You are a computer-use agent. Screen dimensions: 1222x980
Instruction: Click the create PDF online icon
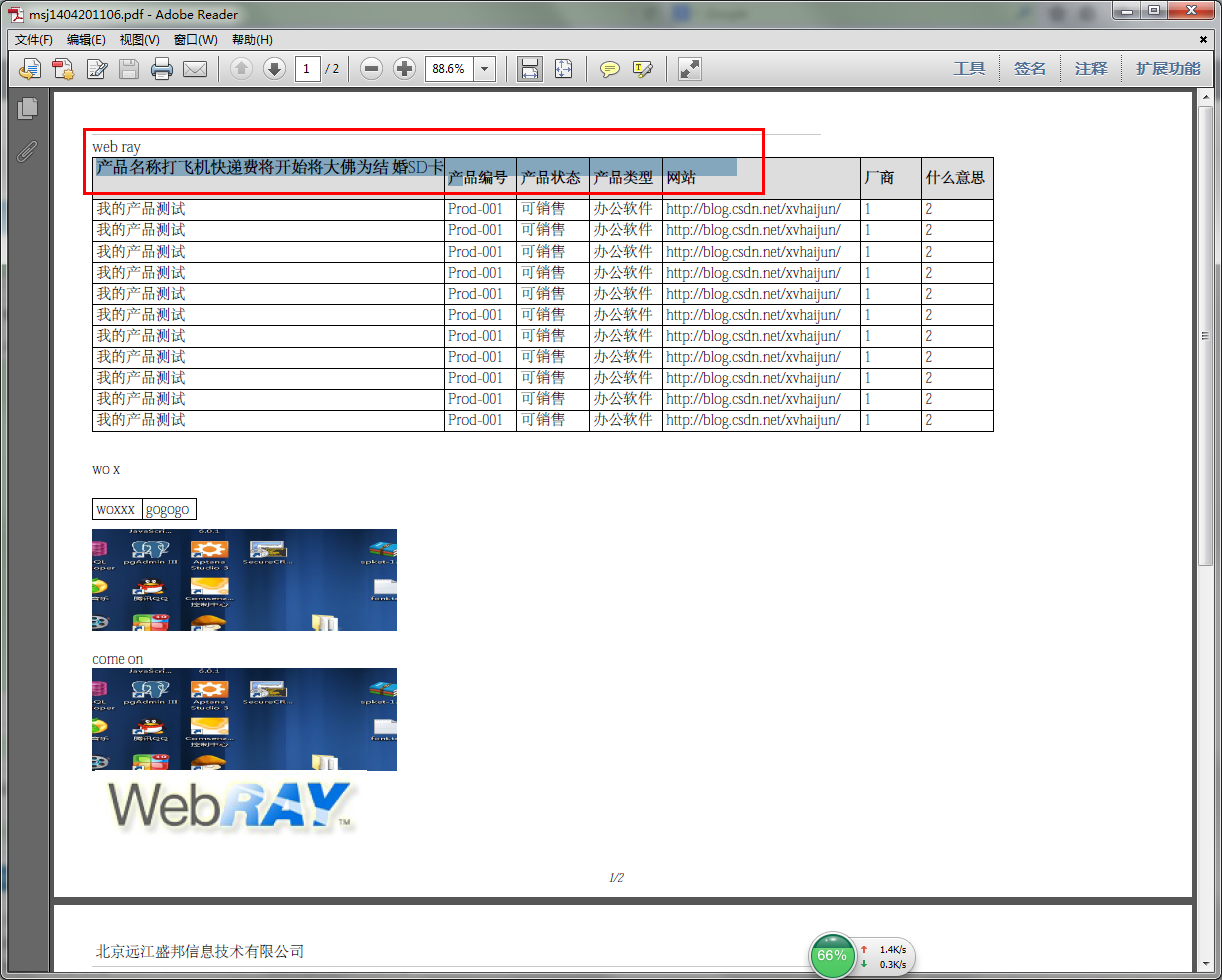(x=63, y=69)
